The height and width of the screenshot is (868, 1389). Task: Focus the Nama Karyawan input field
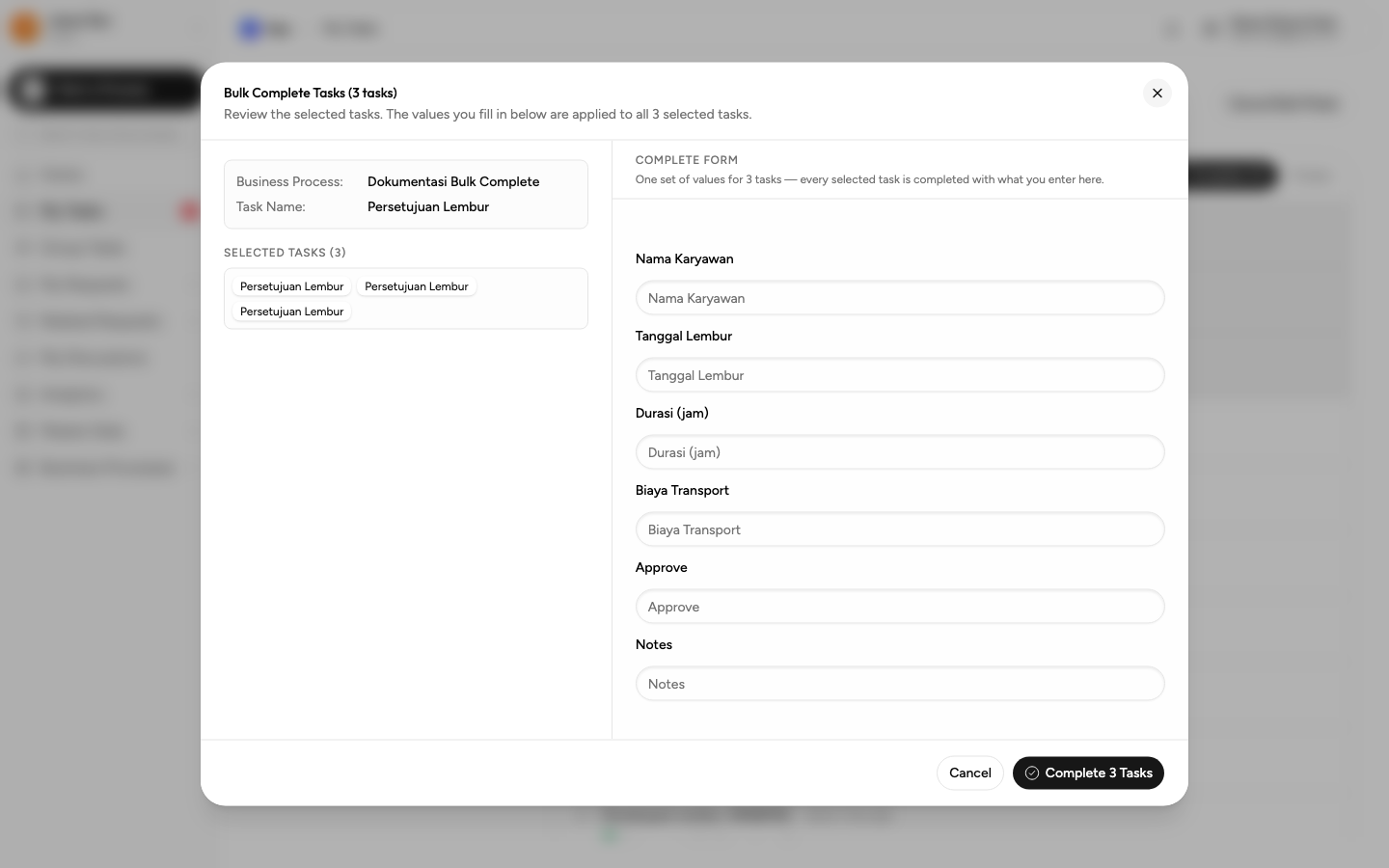(900, 298)
